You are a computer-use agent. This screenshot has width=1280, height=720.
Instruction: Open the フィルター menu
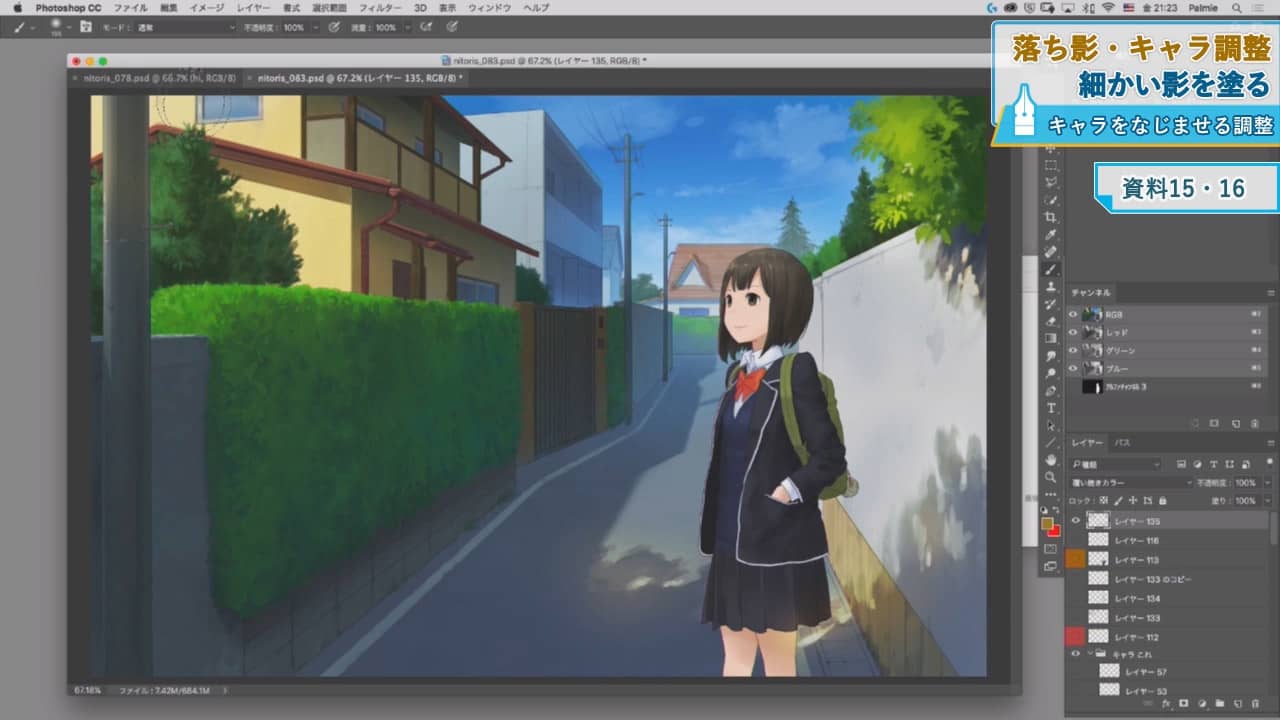coord(380,7)
